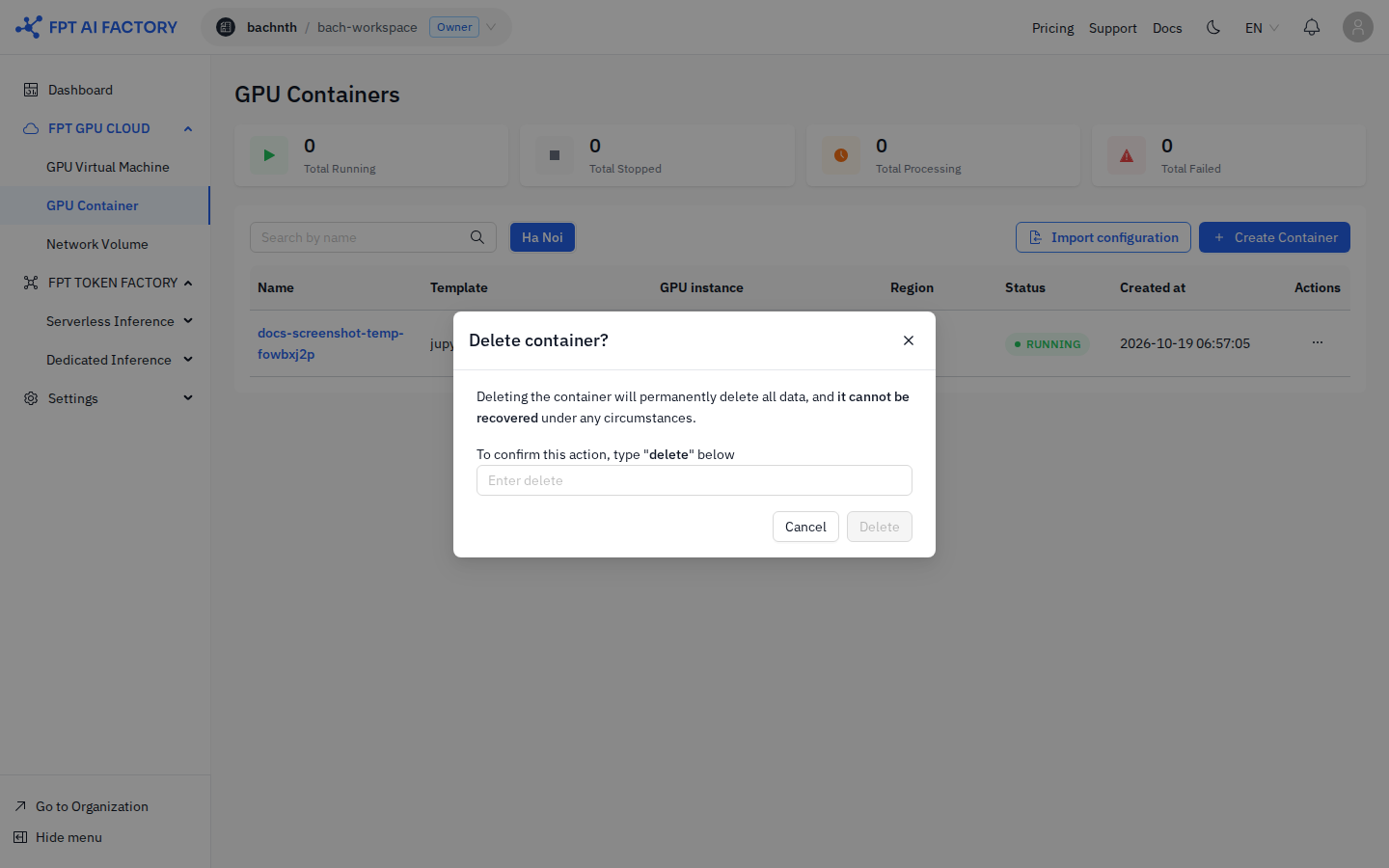This screenshot has height=868, width=1389.
Task: Open the EN language dropdown
Action: point(1262,28)
